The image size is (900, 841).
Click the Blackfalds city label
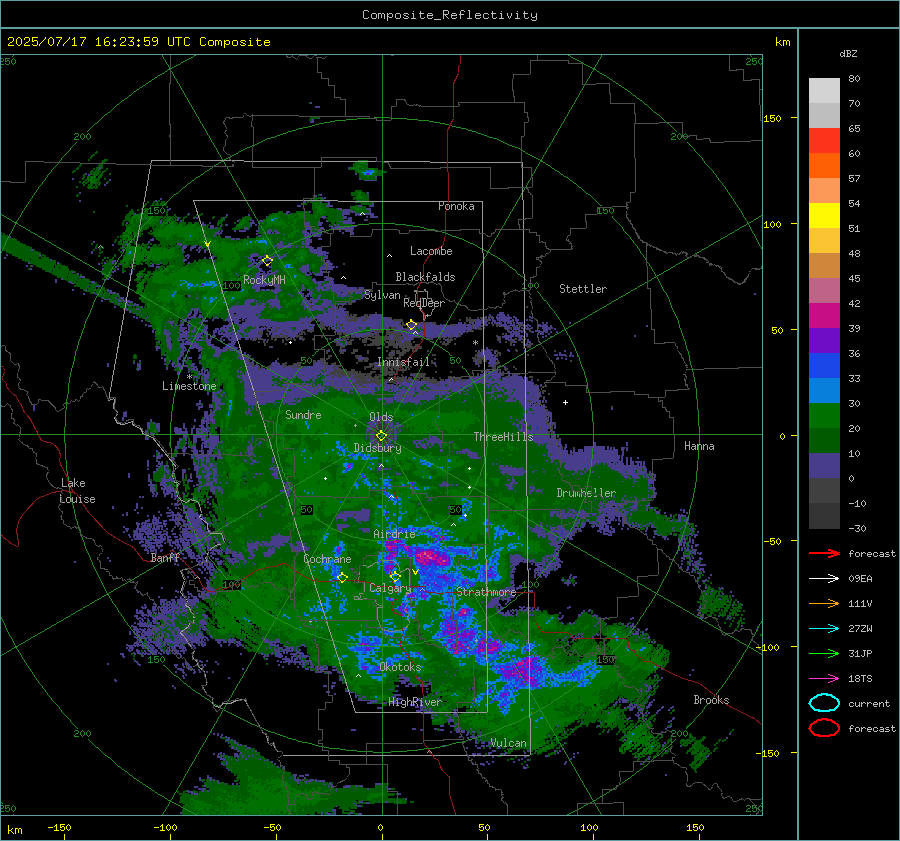(425, 277)
